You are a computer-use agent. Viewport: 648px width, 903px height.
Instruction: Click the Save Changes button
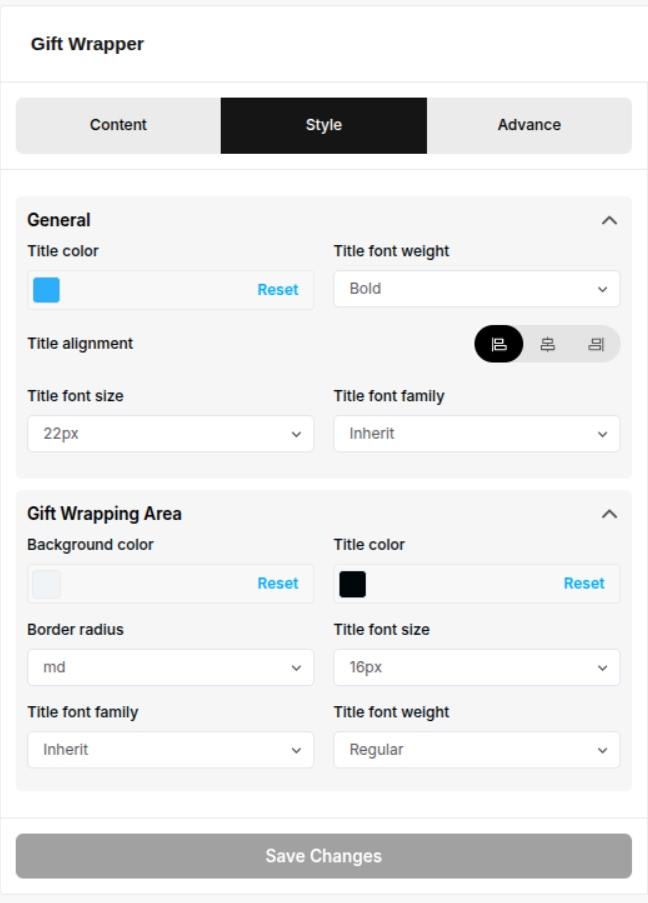(324, 856)
